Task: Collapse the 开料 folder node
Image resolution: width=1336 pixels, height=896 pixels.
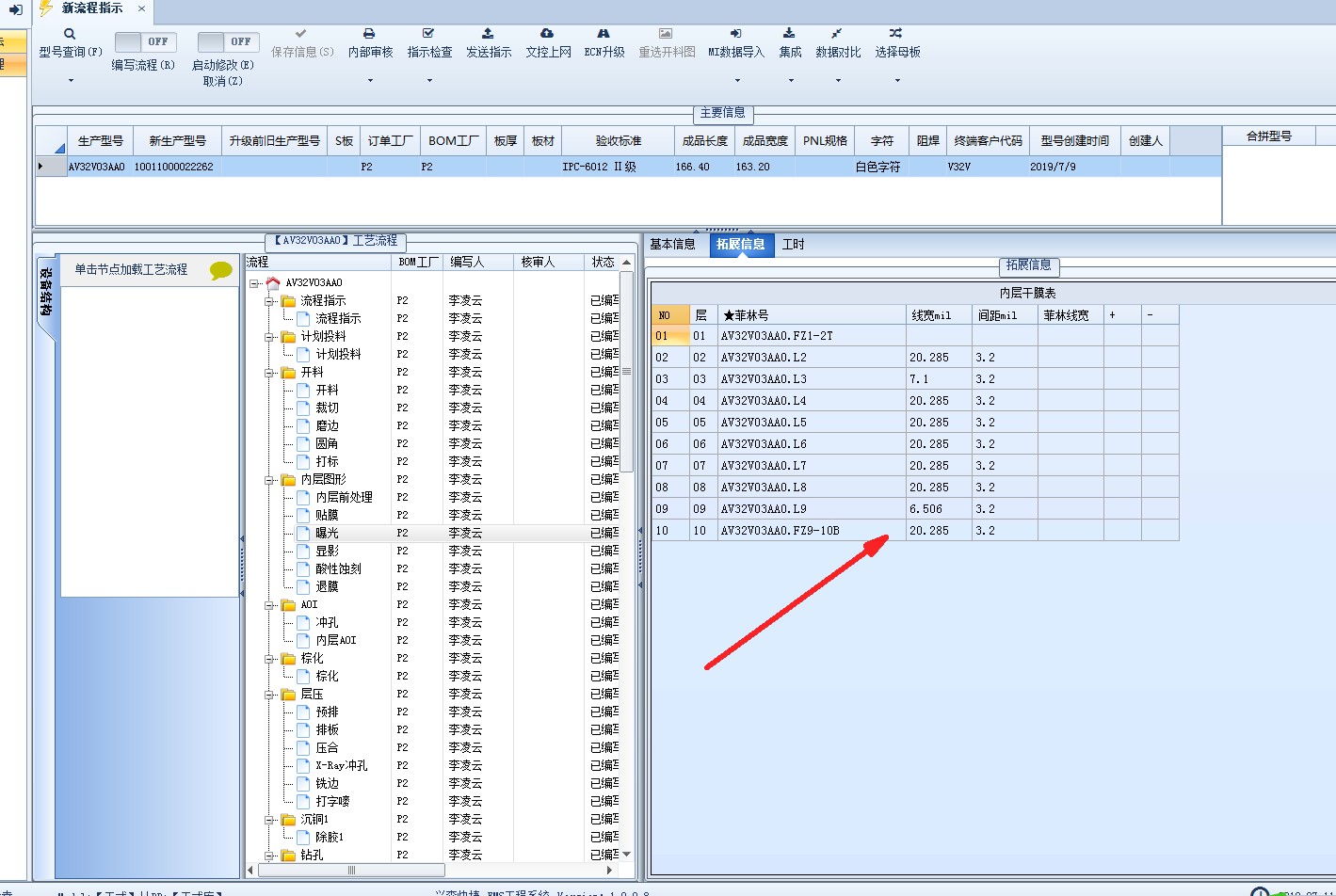Action: [270, 373]
